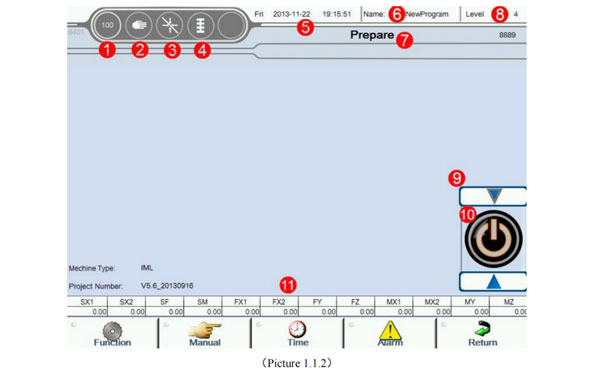Click the project number V5.6_20130916
Image resolution: width=600 pixels, height=372 pixels.
167,286
